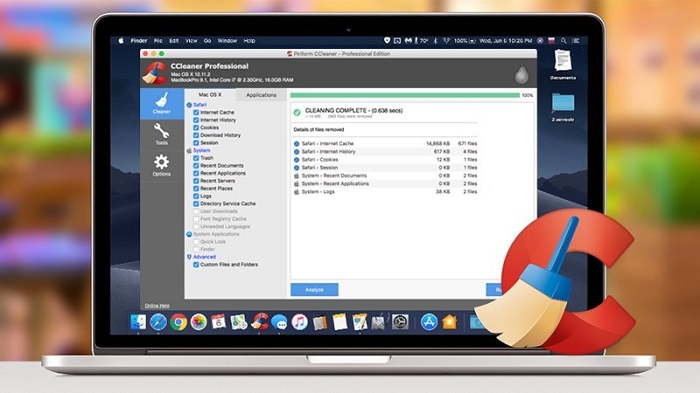Open the Window menu in menu bar
Viewport: 700px width, 393px height.
pos(227,41)
